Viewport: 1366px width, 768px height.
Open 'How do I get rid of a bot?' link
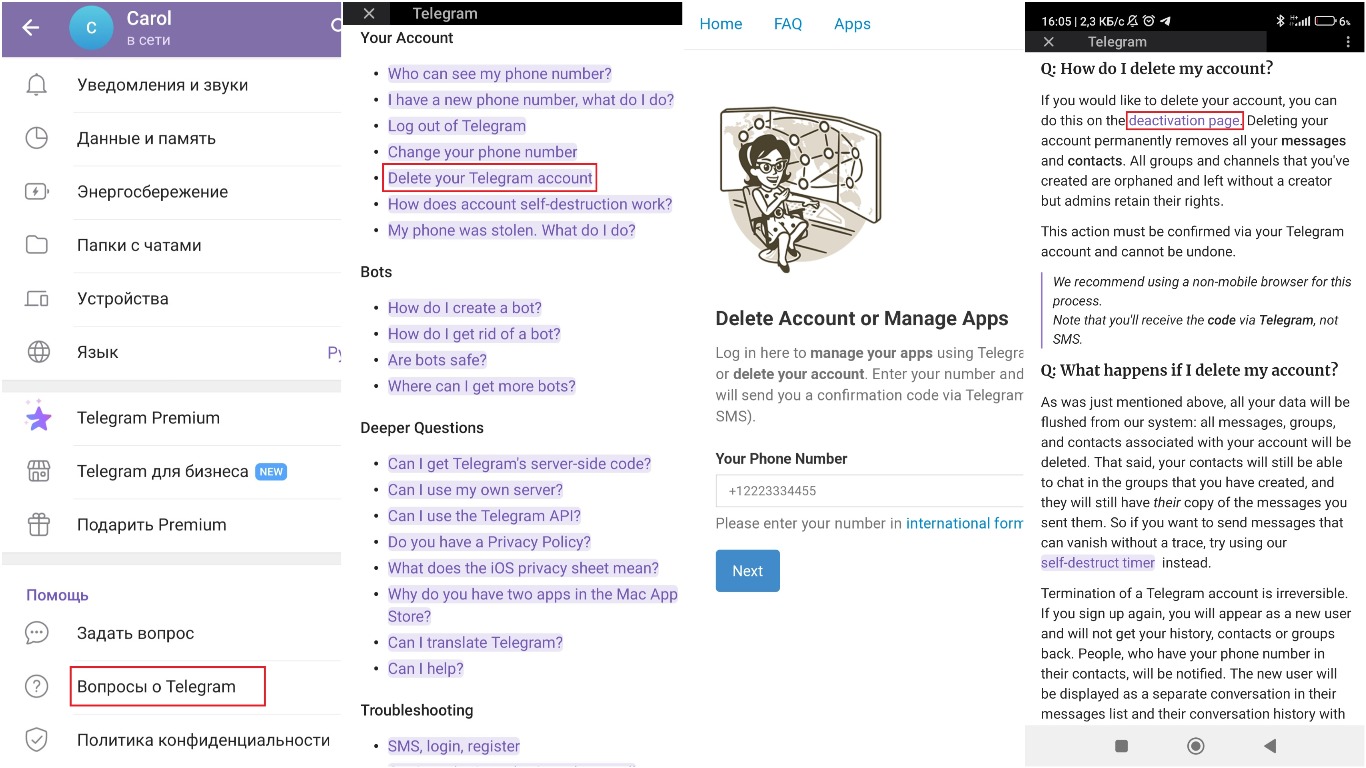[474, 334]
